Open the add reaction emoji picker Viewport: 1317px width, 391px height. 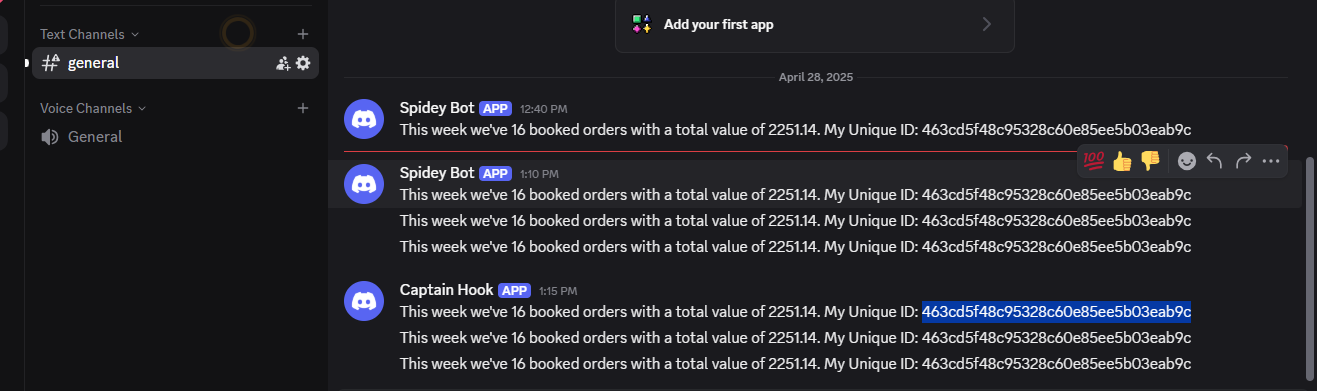pyautogui.click(x=1187, y=160)
